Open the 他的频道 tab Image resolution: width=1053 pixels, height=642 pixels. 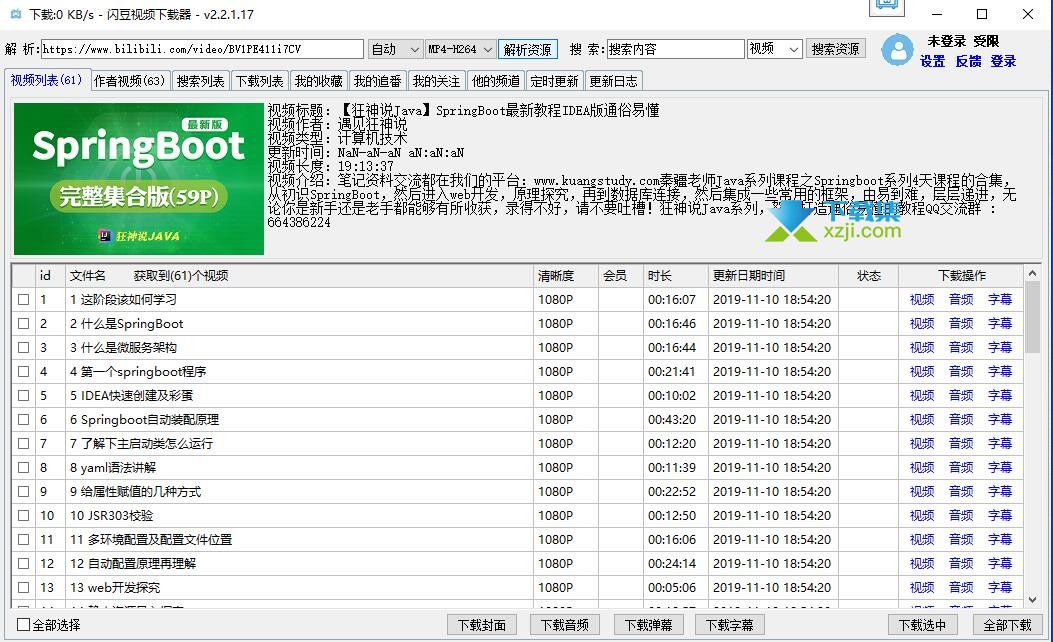(x=496, y=81)
